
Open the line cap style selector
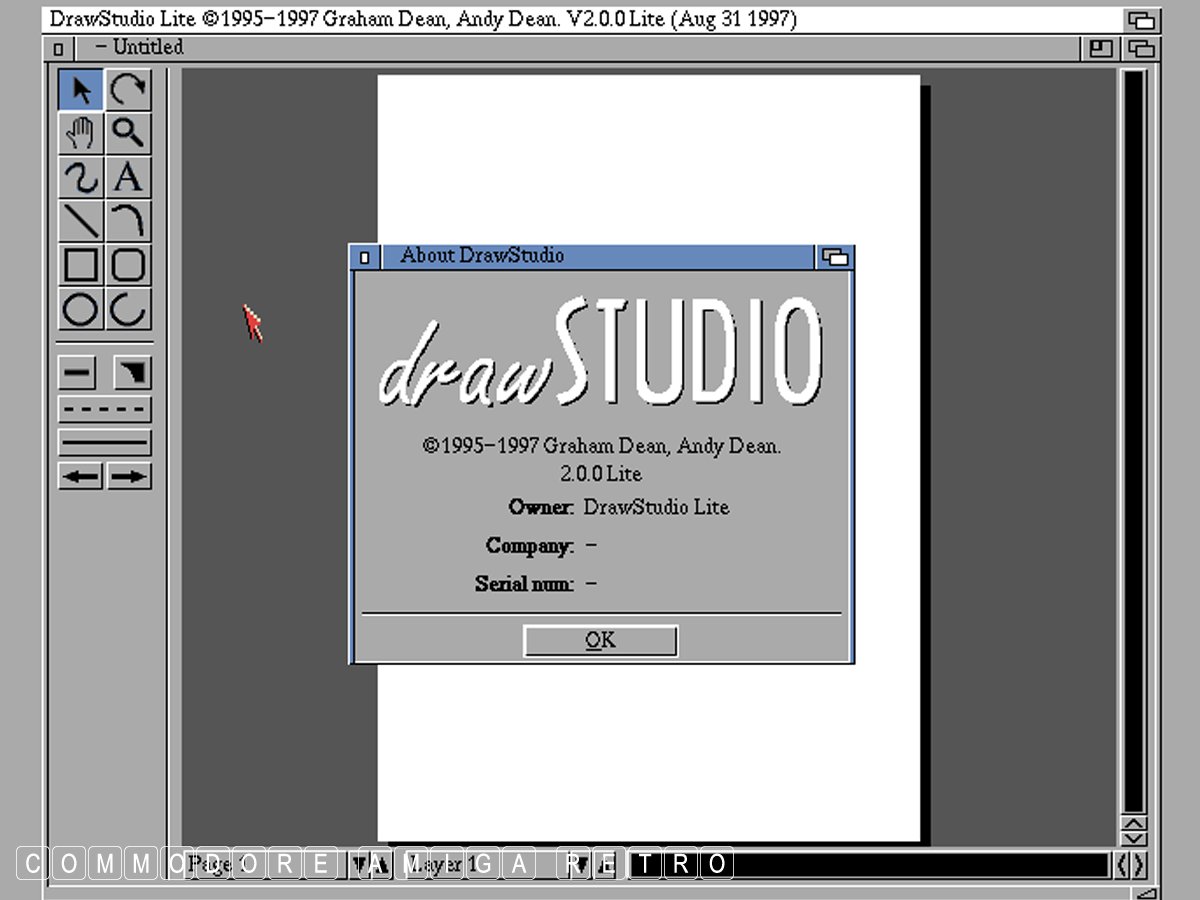77,374
